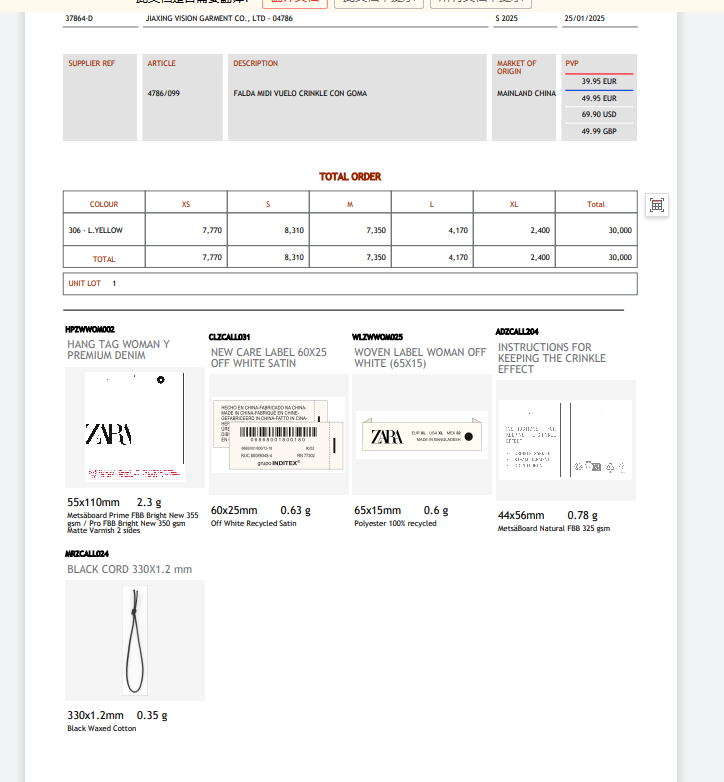
Task: Click the table extract icon beside Total Order
Action: [657, 205]
